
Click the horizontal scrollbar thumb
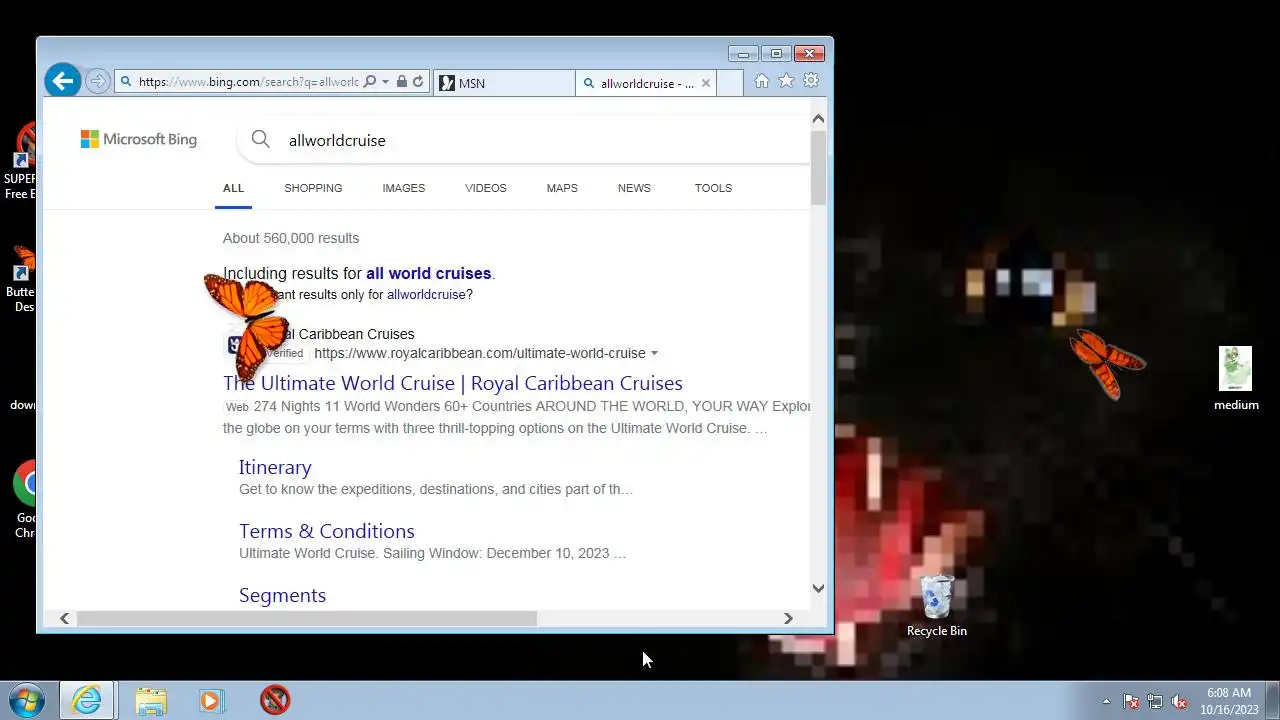click(x=307, y=619)
